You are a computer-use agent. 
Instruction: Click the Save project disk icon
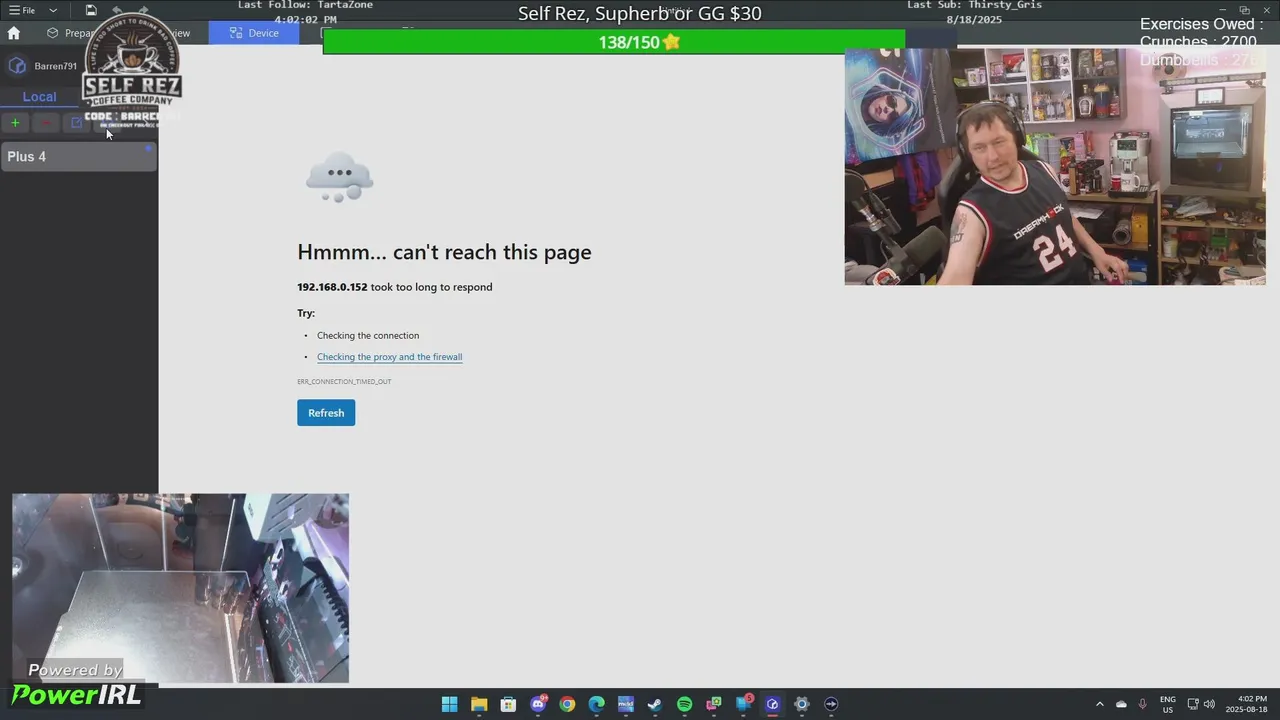[91, 10]
